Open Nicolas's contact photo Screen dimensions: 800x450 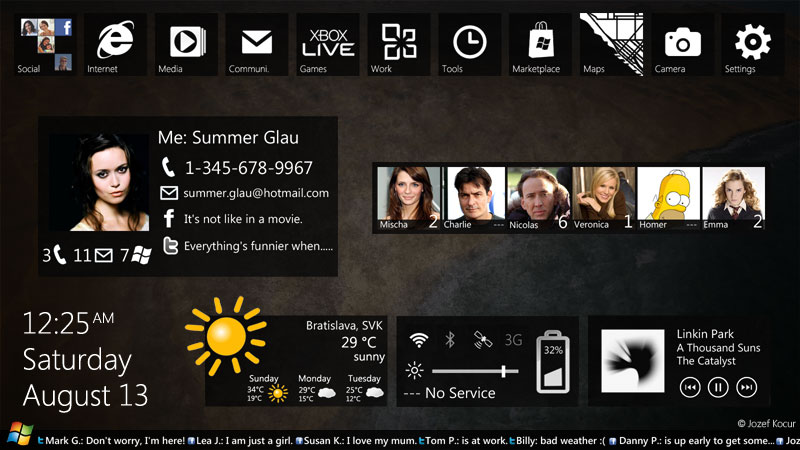tap(537, 199)
